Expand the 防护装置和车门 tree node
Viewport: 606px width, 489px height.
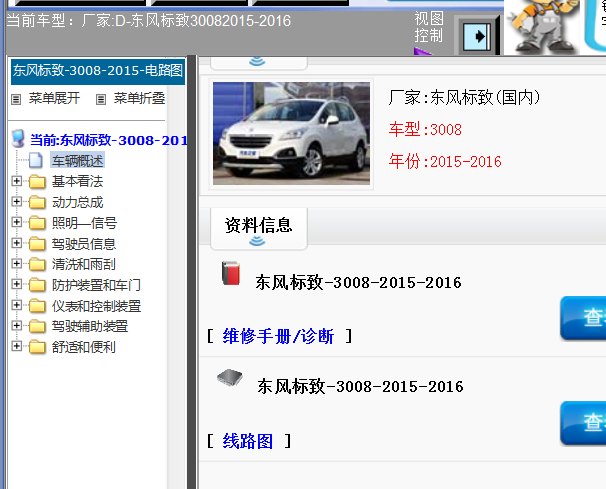[x=16, y=284]
